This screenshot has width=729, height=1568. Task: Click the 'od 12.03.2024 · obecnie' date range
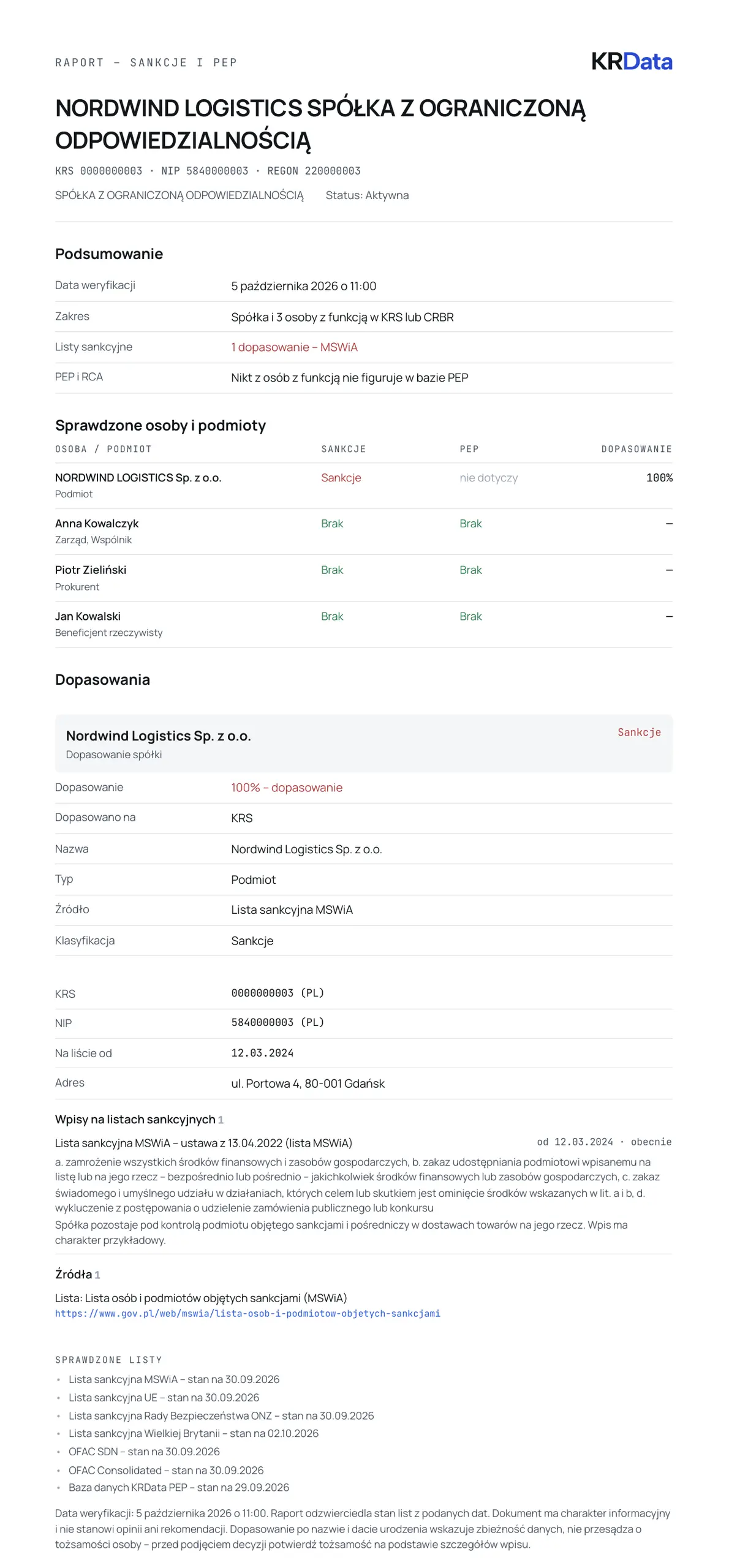tap(604, 1142)
